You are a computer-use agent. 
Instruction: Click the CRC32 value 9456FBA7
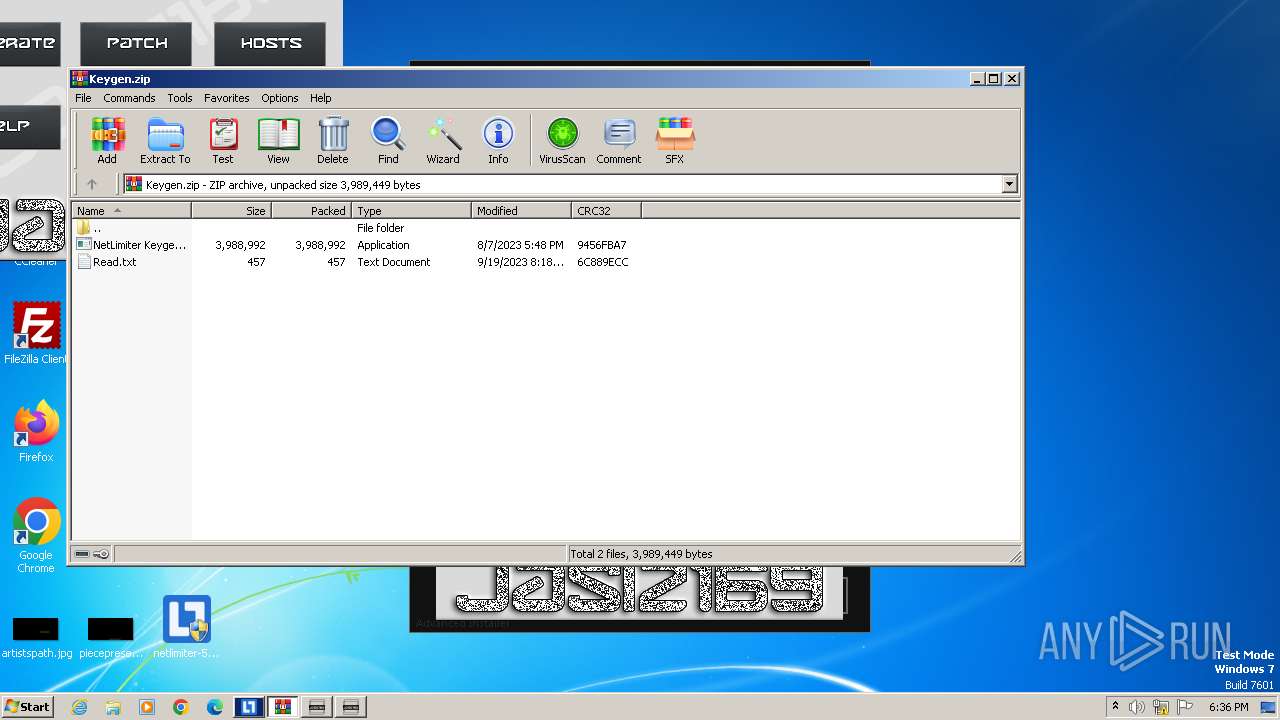602,245
